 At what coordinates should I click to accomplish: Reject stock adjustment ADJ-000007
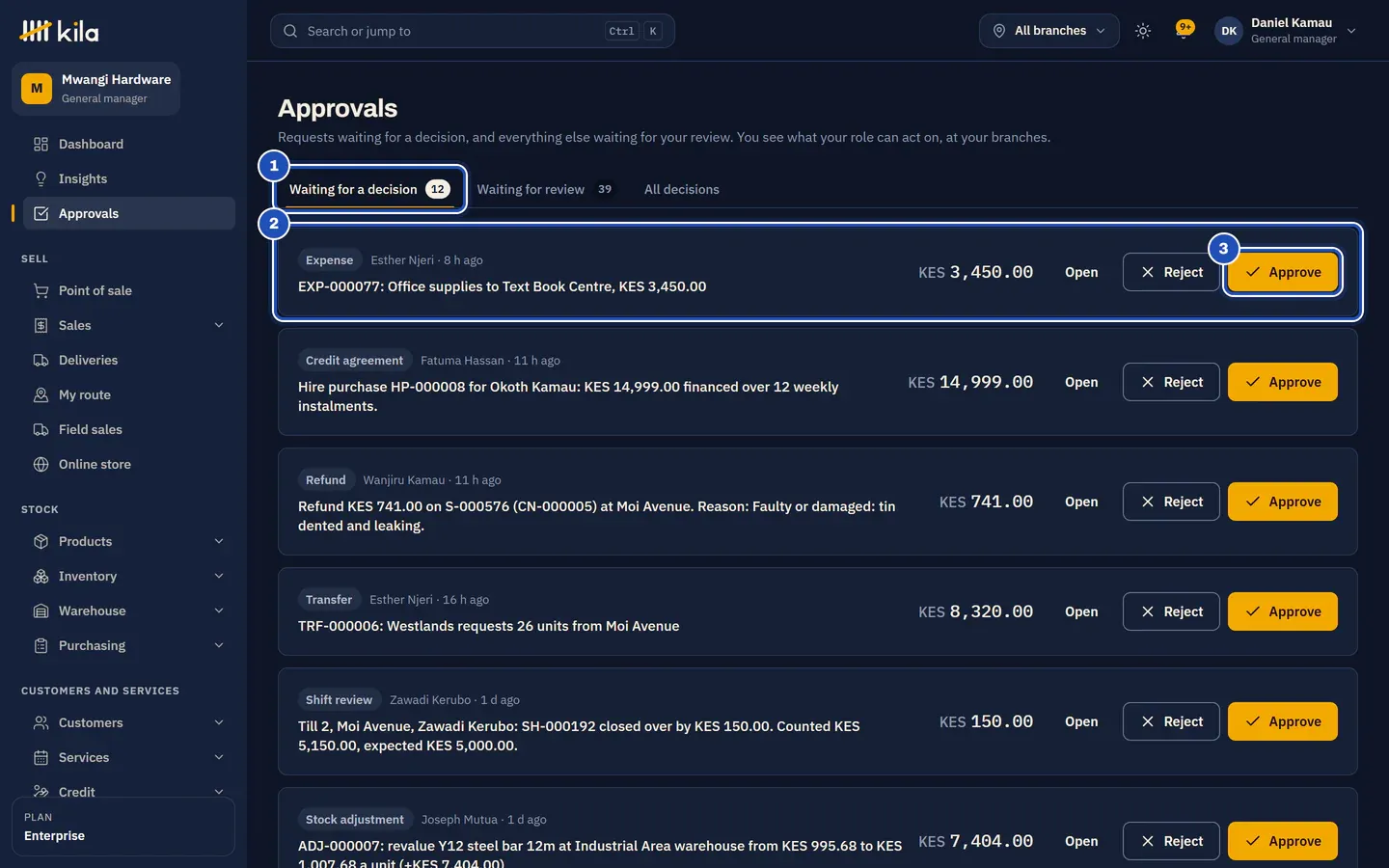[x=1171, y=841]
